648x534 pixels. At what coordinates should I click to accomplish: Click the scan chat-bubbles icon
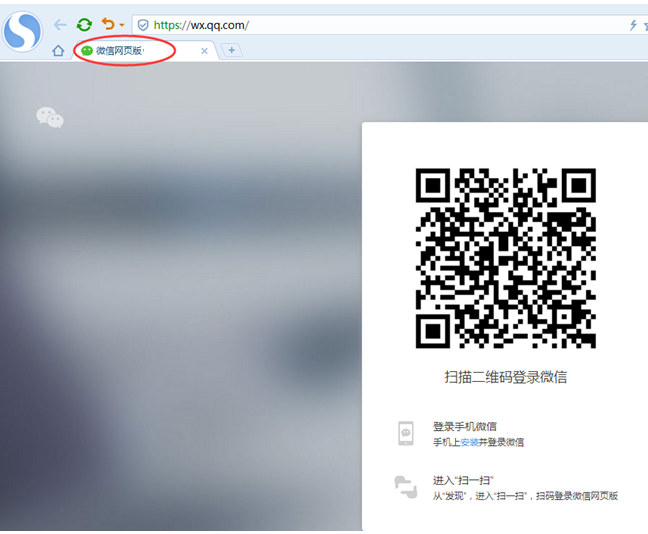405,487
